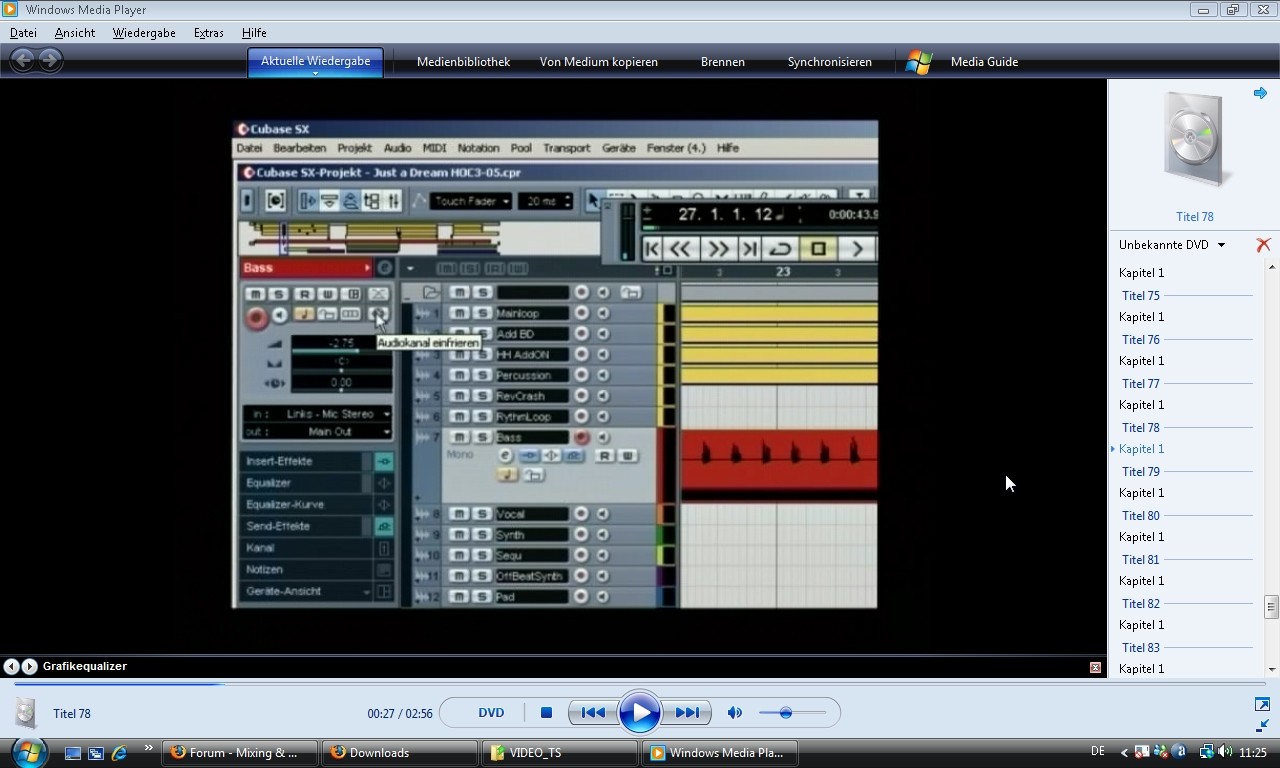Open the DVD menu button
Viewport: 1280px width, 768px height.
(x=491, y=713)
